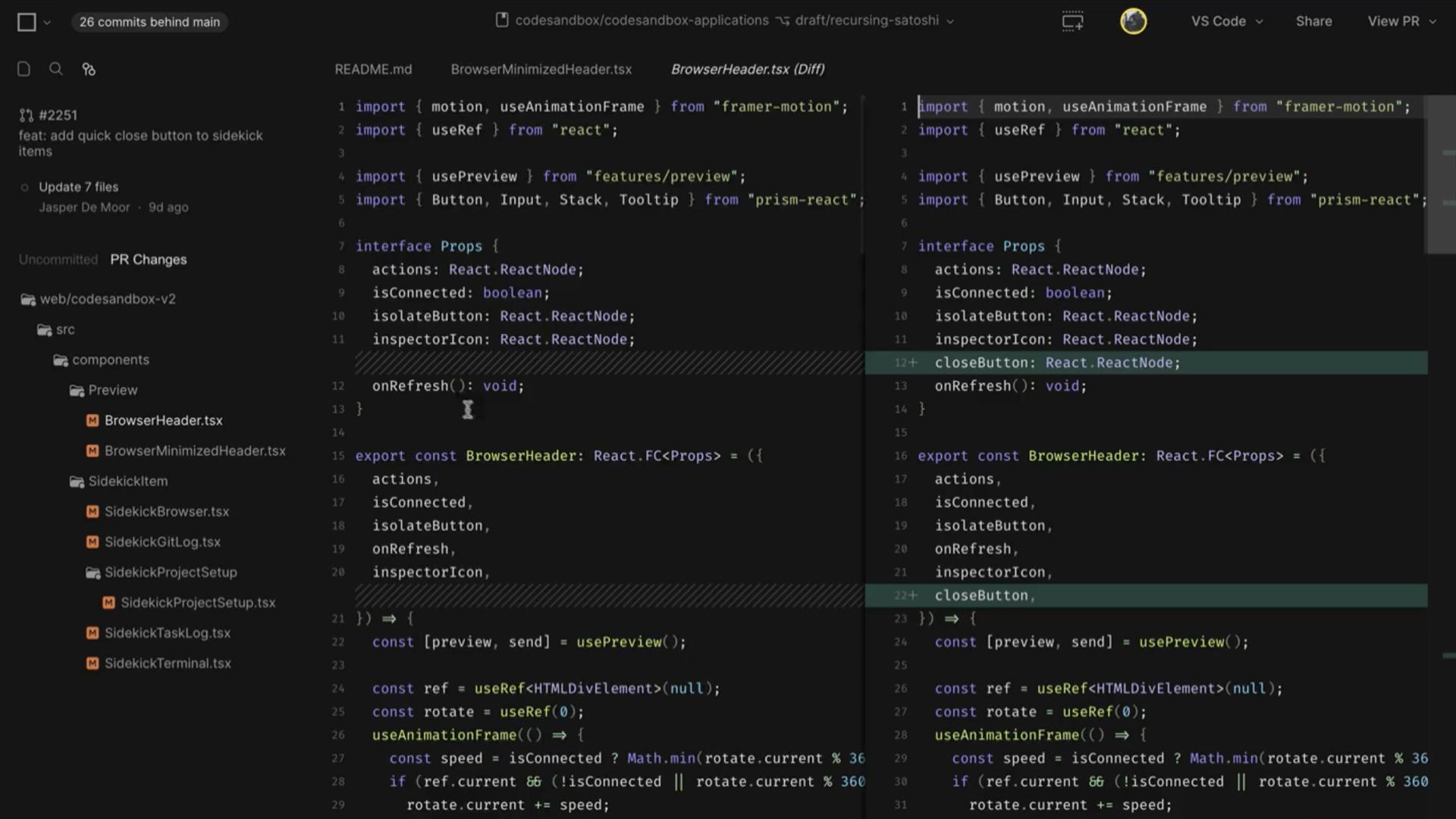The height and width of the screenshot is (819, 1456).
Task: Click the Share button
Action: [x=1313, y=21]
